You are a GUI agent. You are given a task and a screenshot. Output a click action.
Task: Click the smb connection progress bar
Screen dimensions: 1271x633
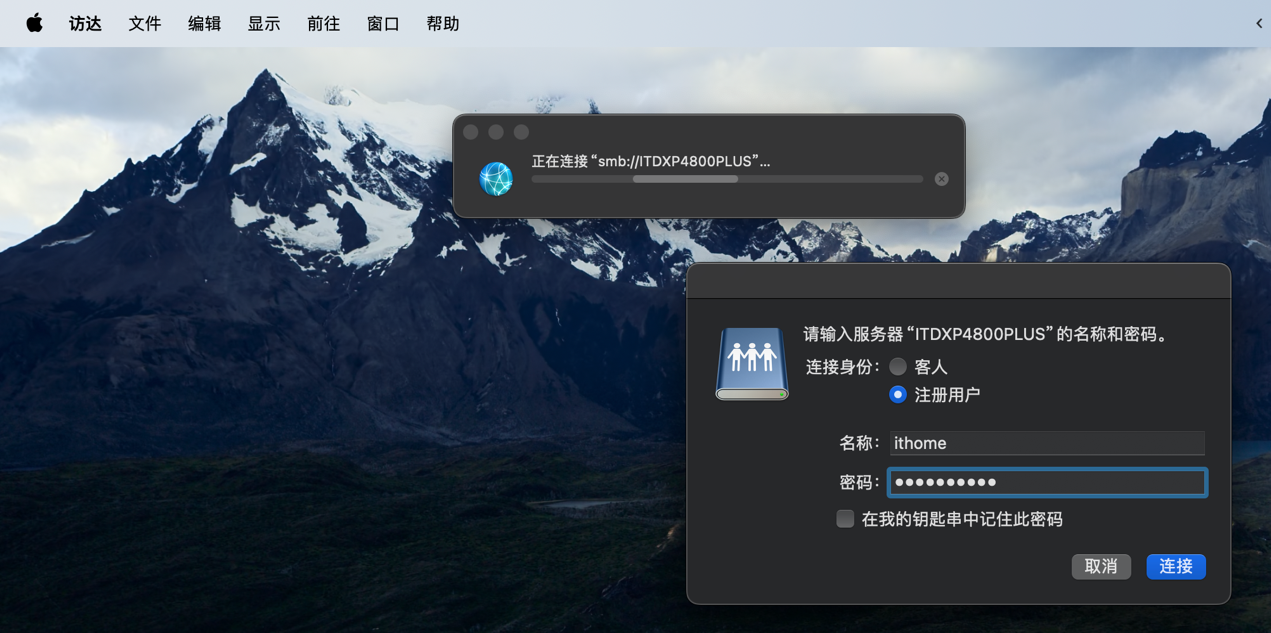727,179
